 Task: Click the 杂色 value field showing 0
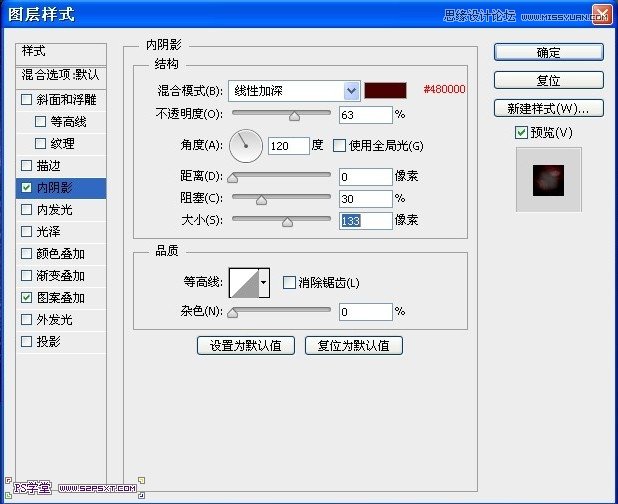tap(366, 312)
